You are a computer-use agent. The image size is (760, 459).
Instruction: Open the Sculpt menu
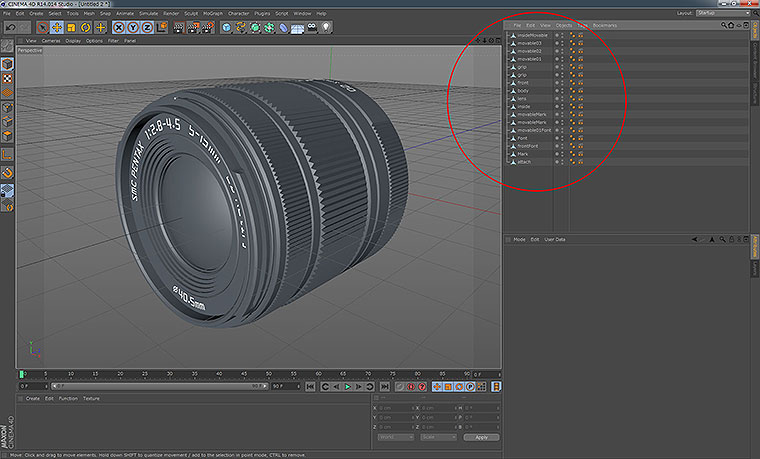coord(191,14)
